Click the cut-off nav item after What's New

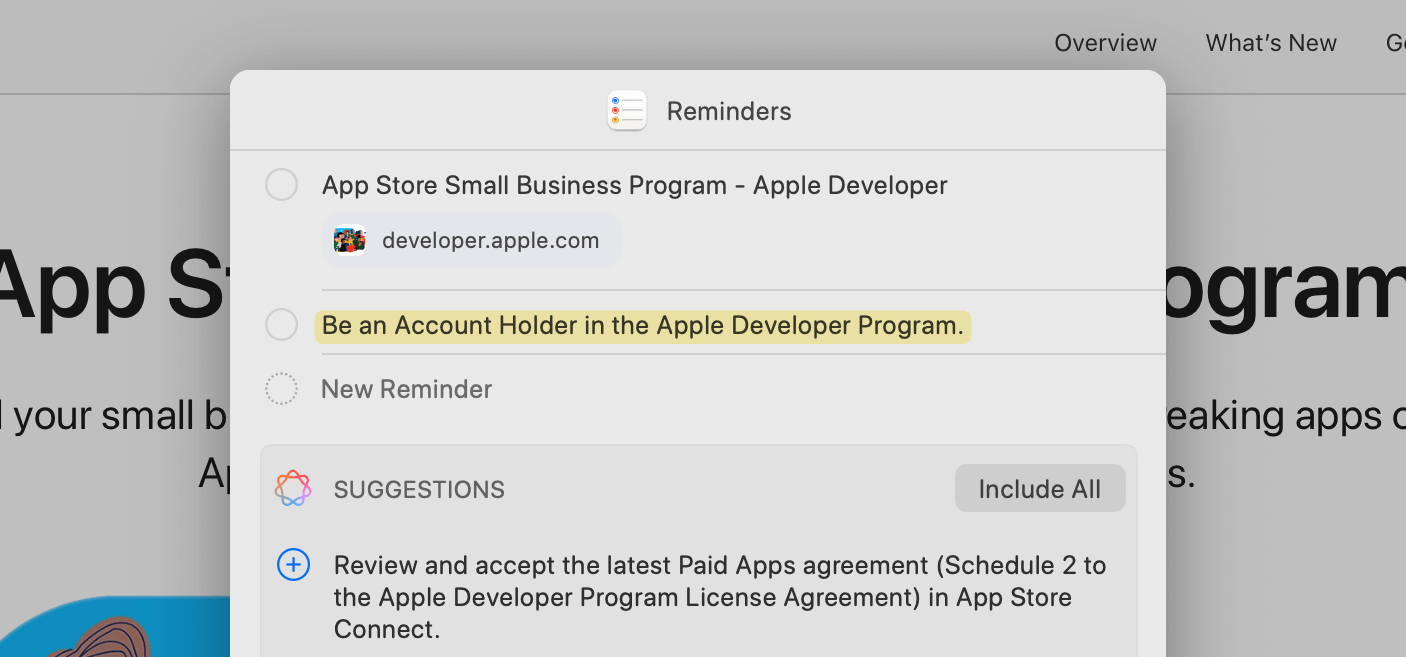(x=1395, y=43)
